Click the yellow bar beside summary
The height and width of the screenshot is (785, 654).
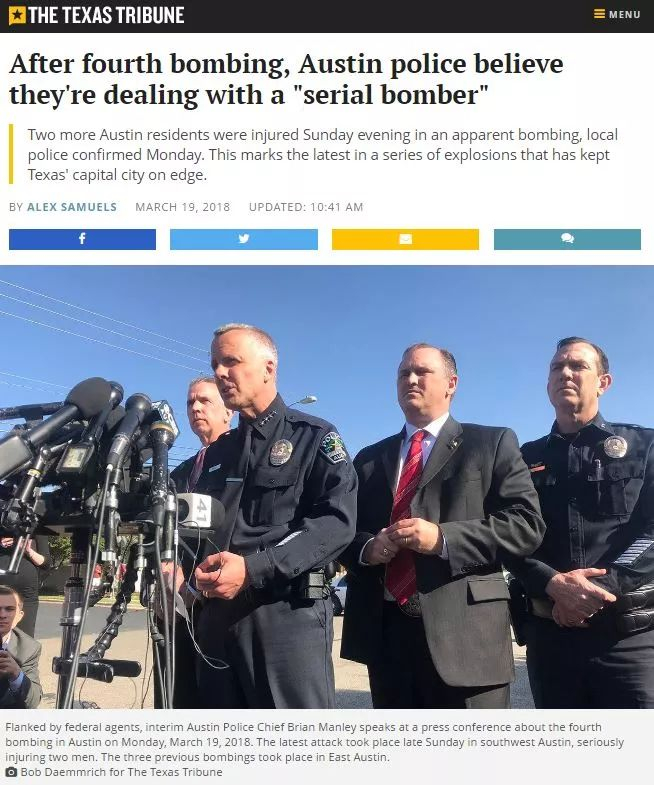coord(11,154)
